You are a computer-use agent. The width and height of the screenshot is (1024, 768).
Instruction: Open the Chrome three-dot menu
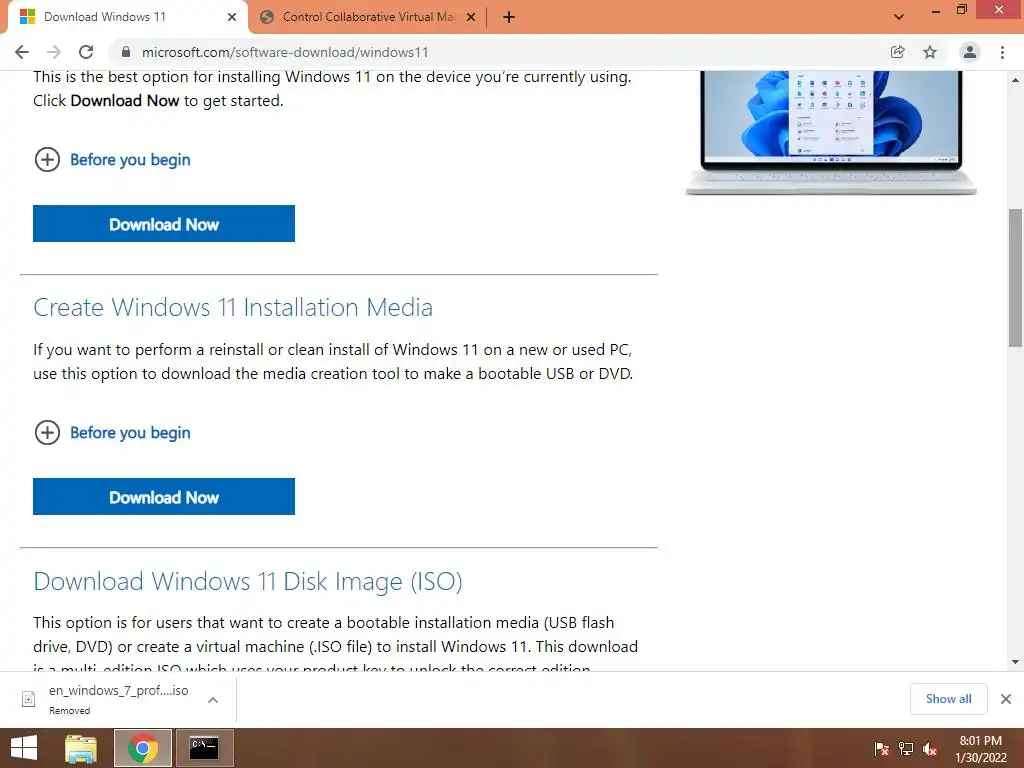[1002, 52]
